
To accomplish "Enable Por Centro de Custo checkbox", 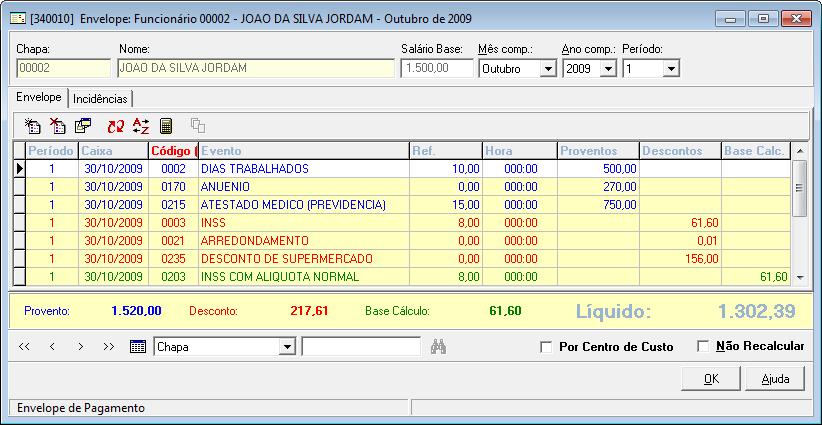I will [x=546, y=347].
